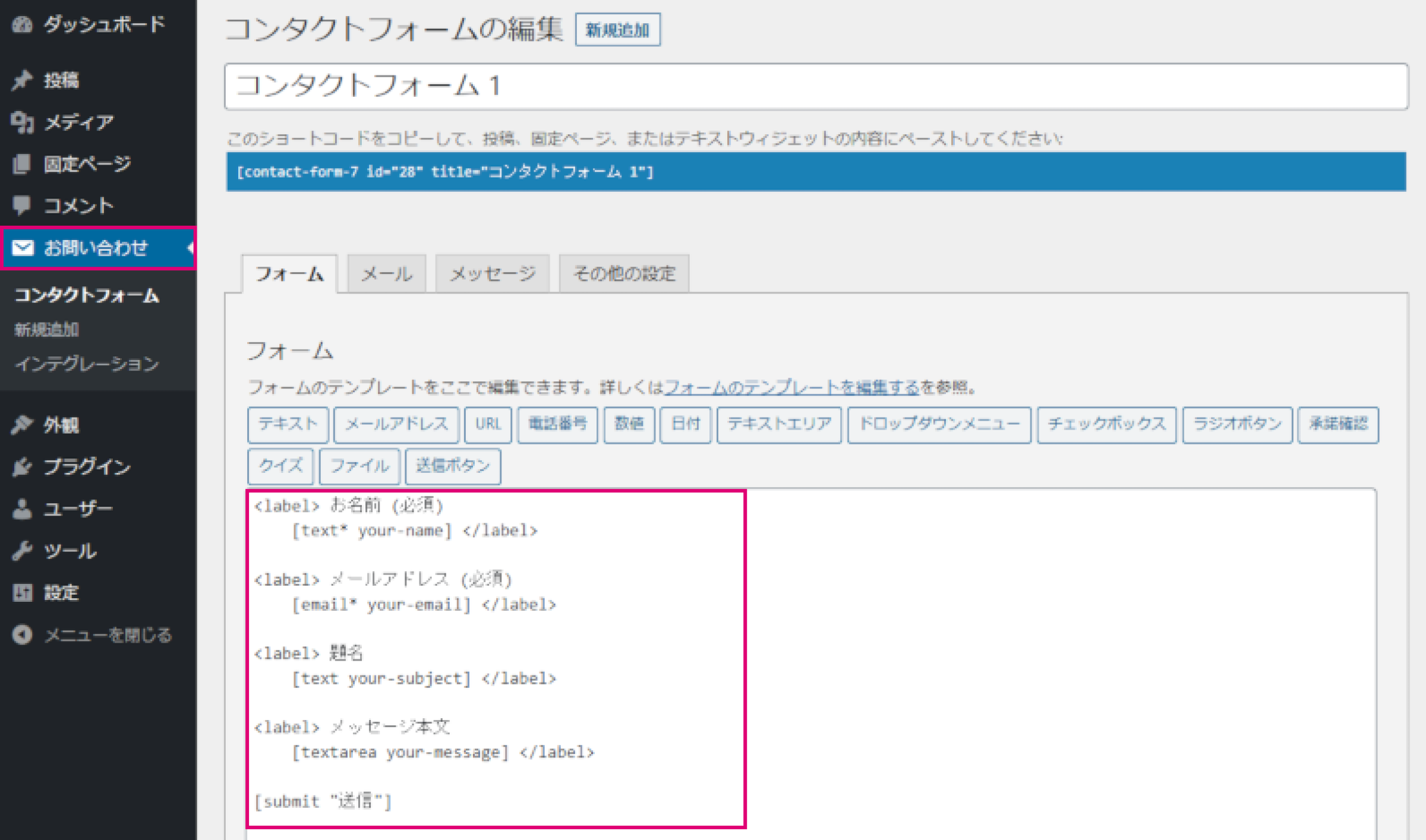Click the media icon beside メディア
The height and width of the screenshot is (840, 1426).
click(x=22, y=122)
